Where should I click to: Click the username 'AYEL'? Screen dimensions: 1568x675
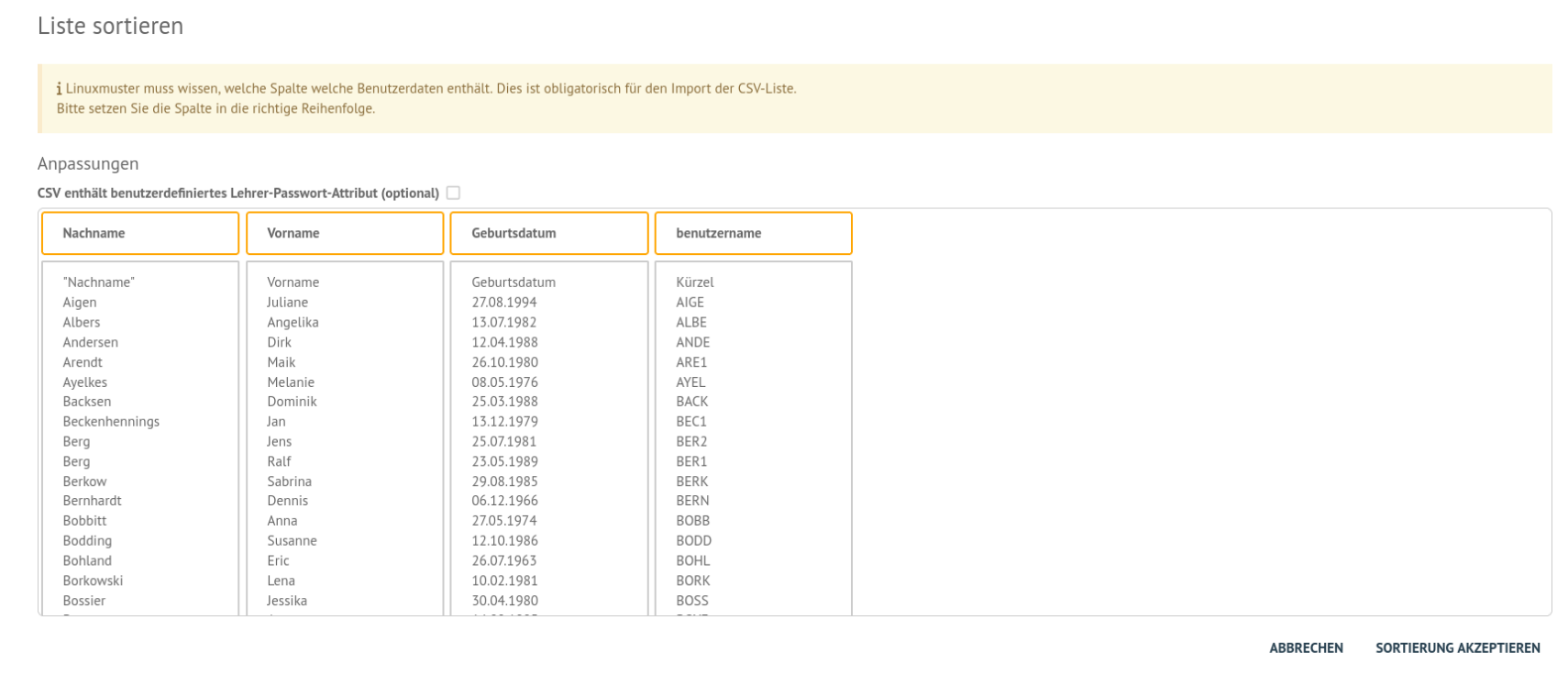[x=691, y=382]
